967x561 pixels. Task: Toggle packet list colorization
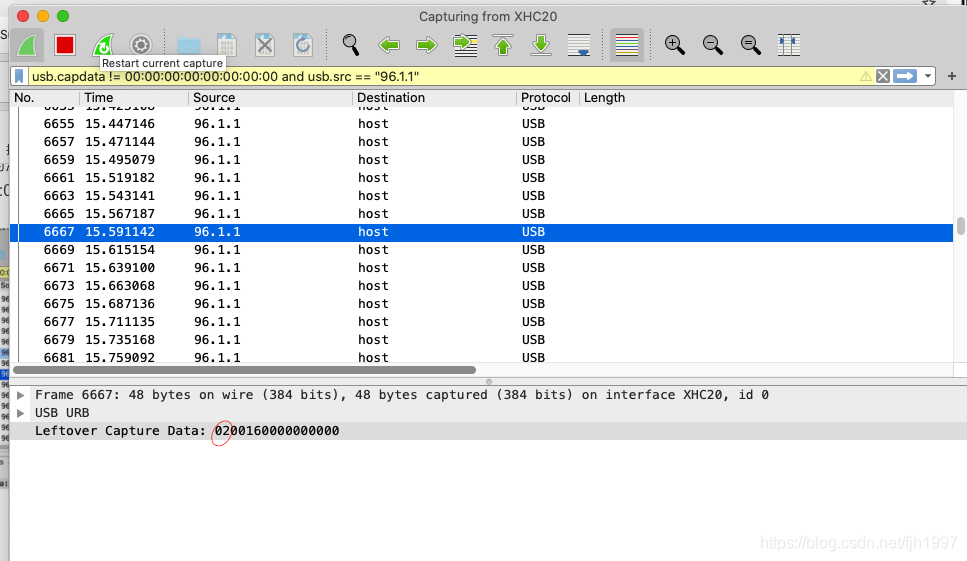pyautogui.click(x=627, y=45)
